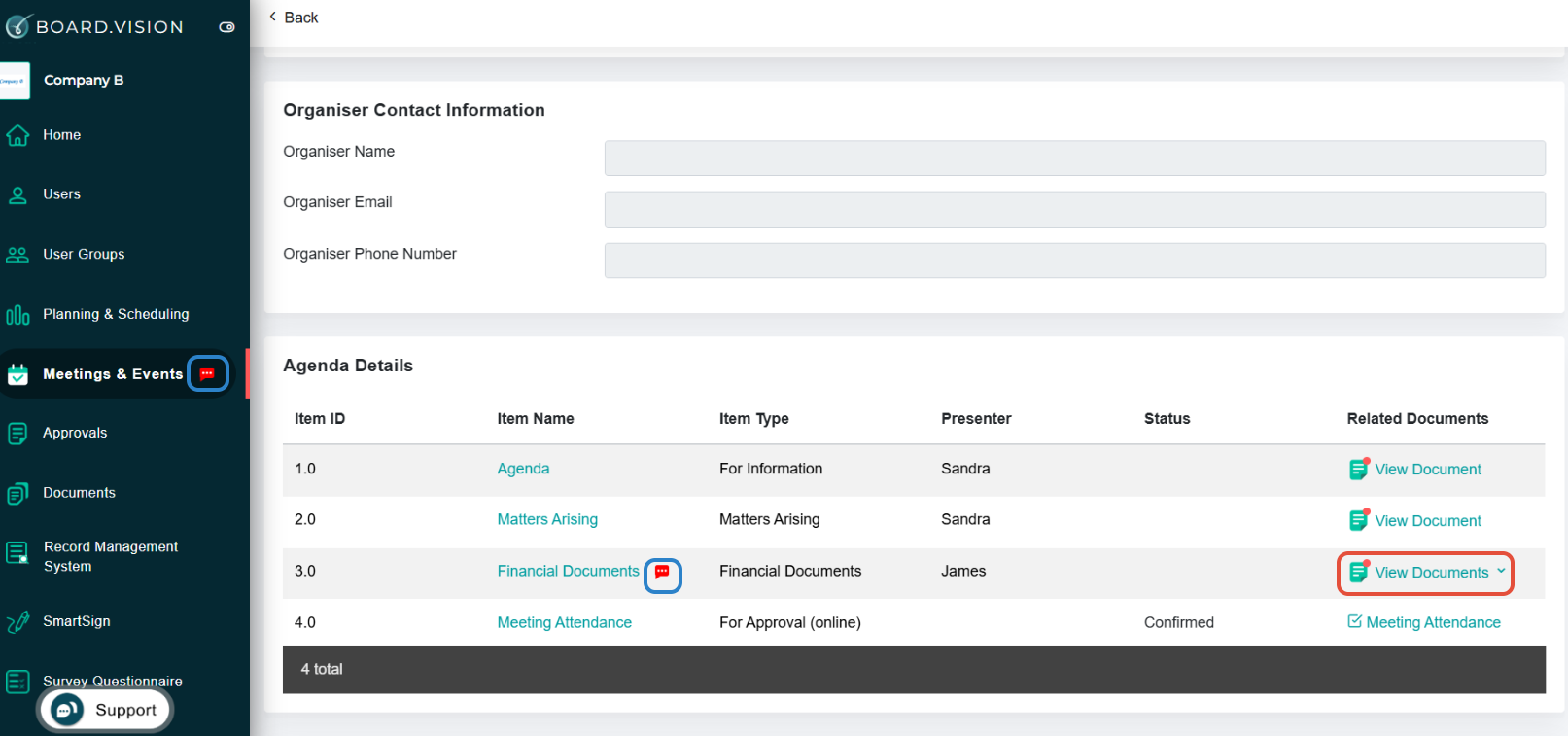Click the Organiser Email field
1568x736 pixels.
(x=1074, y=209)
